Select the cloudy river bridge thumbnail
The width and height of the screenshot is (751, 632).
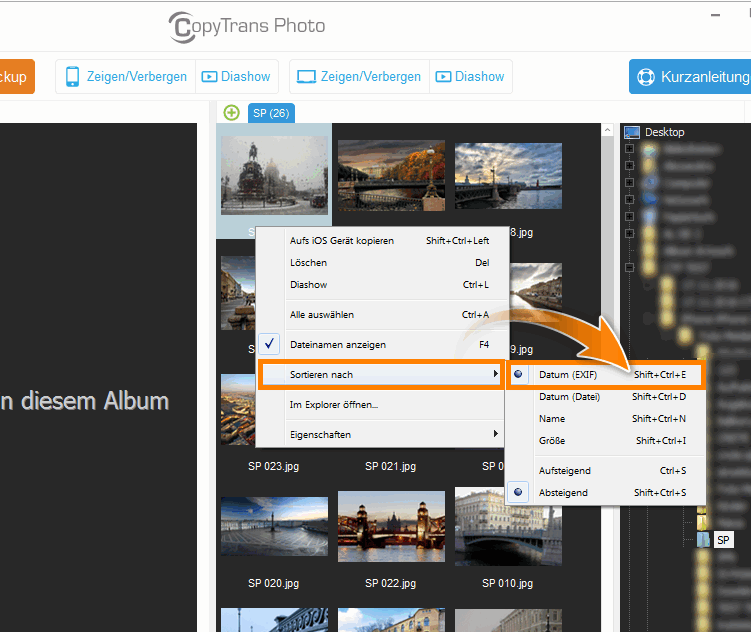[508, 176]
